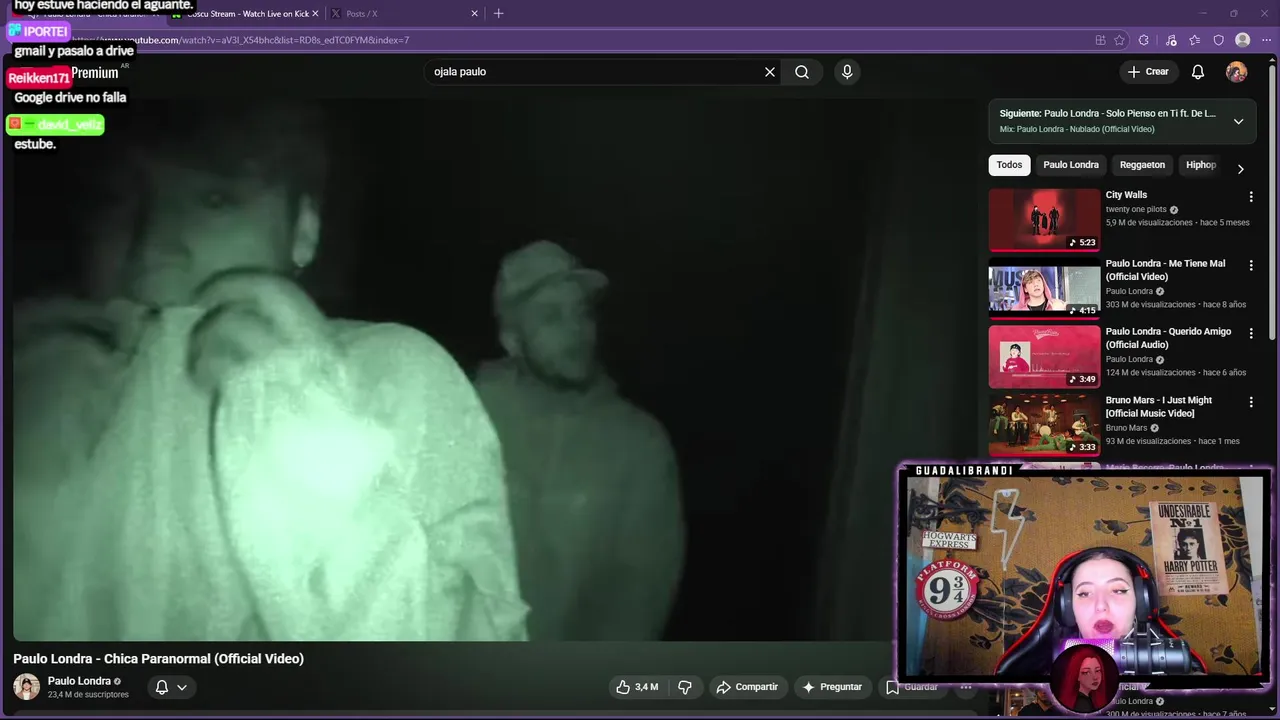Click Paulo Londra - Me Tiene Mal title

click(x=1165, y=270)
